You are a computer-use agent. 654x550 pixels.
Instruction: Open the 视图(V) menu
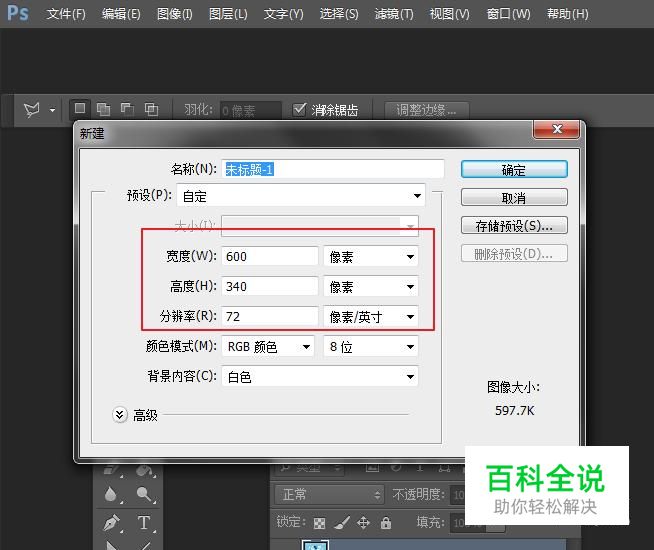click(449, 14)
